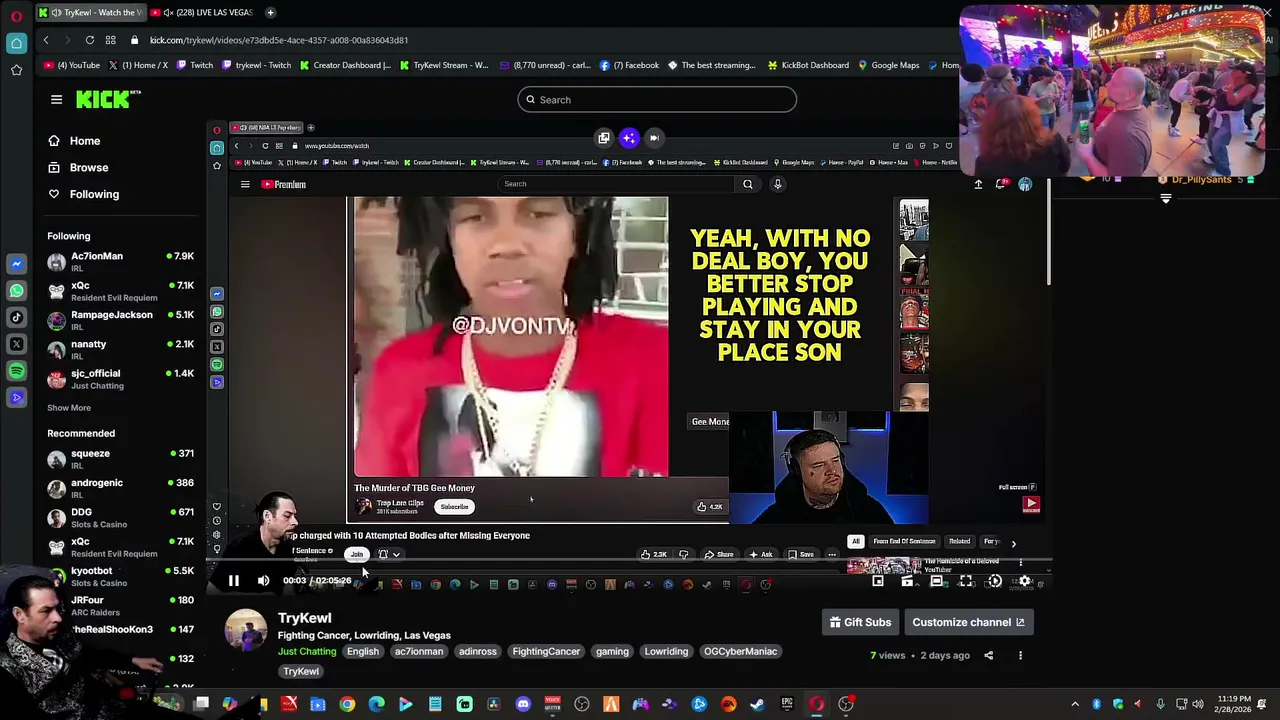Switch to TryKewl Kick browser tab
Image resolution: width=1280 pixels, height=720 pixels.
pos(91,12)
